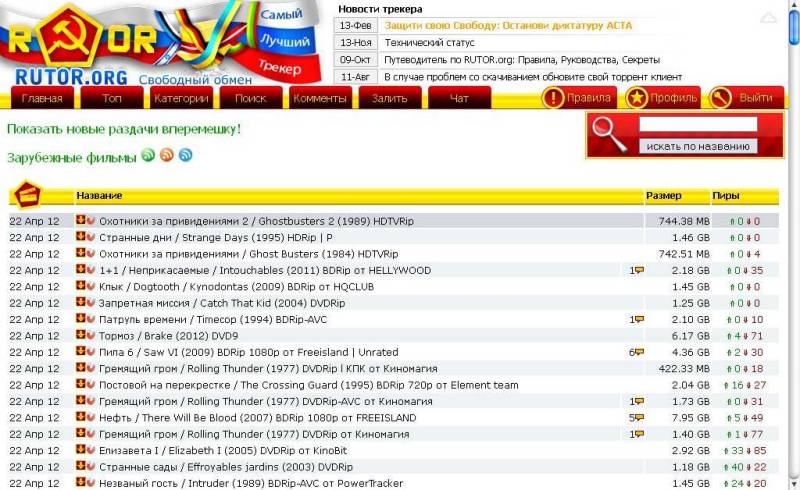Download torrent icon for Effroyables jardins
This screenshot has height=490, width=800.
80,465
